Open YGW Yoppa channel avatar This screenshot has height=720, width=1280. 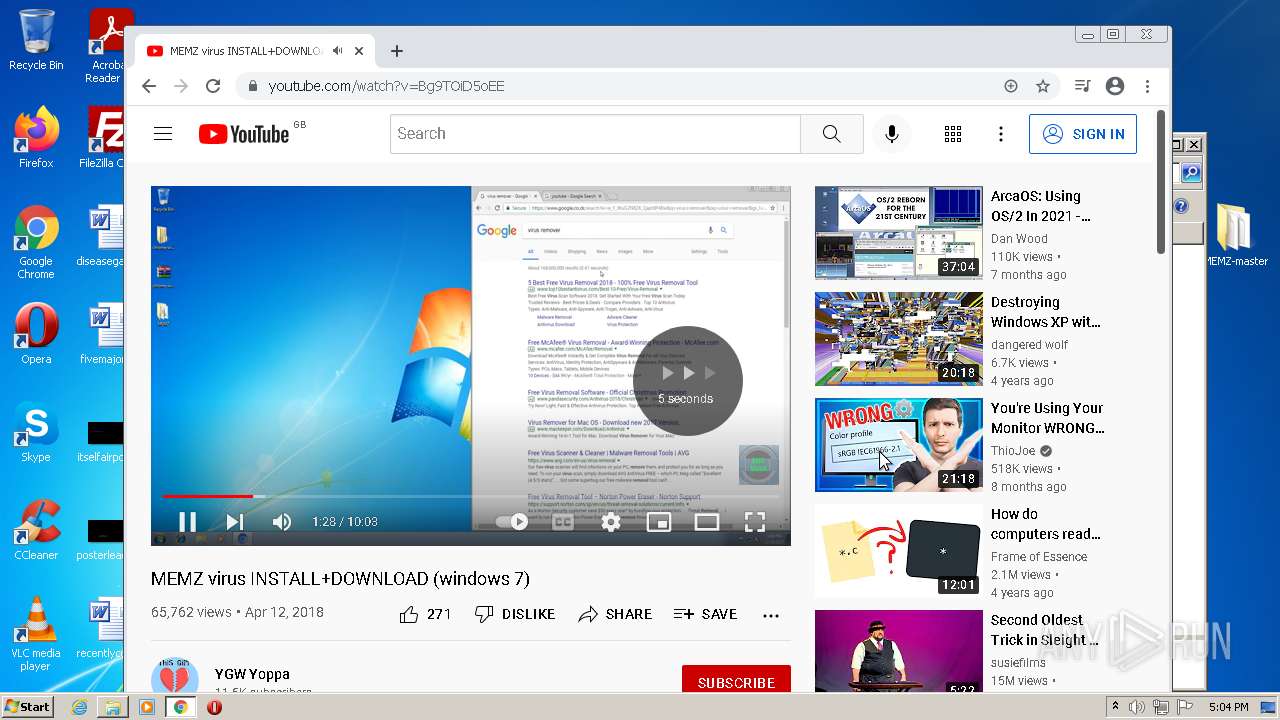(175, 676)
